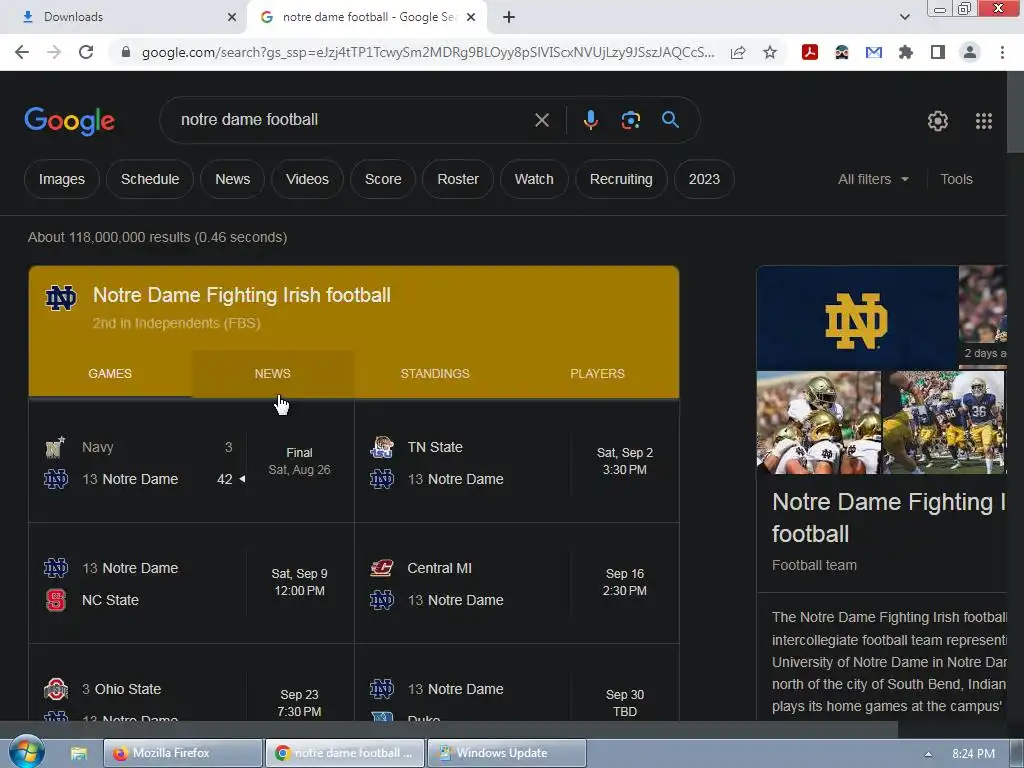The width and height of the screenshot is (1024, 768).
Task: Close the Downloads tab
Action: (232, 17)
